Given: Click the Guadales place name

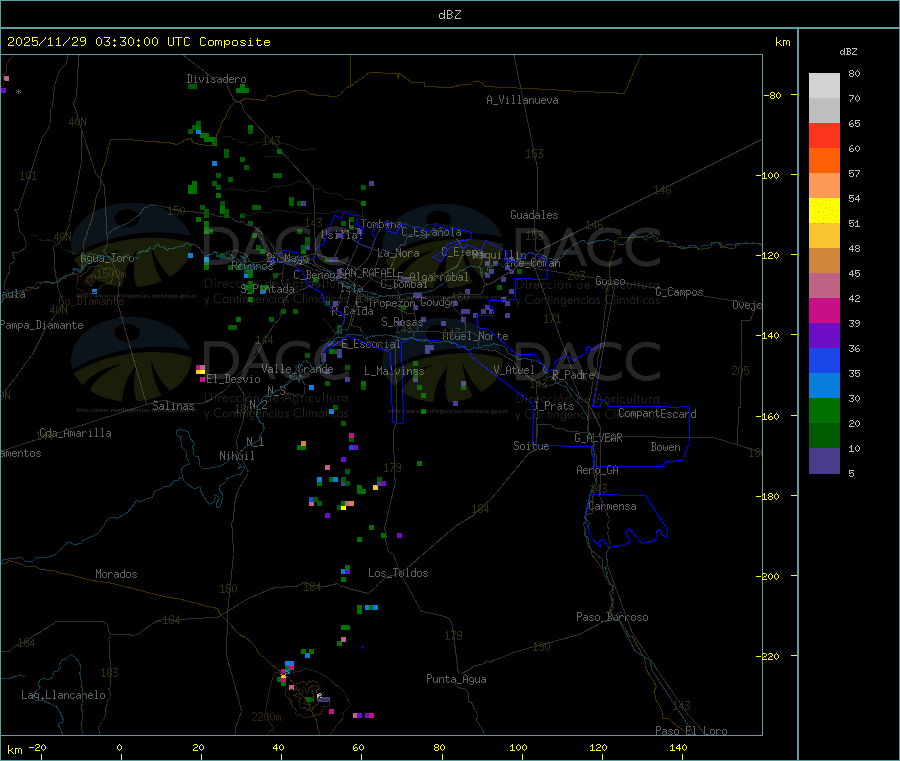Looking at the screenshot, I should coord(534,215).
